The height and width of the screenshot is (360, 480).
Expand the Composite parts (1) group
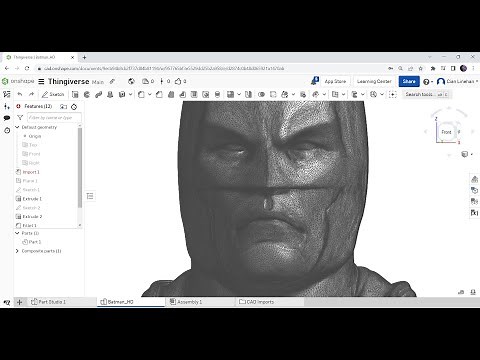pos(17,251)
